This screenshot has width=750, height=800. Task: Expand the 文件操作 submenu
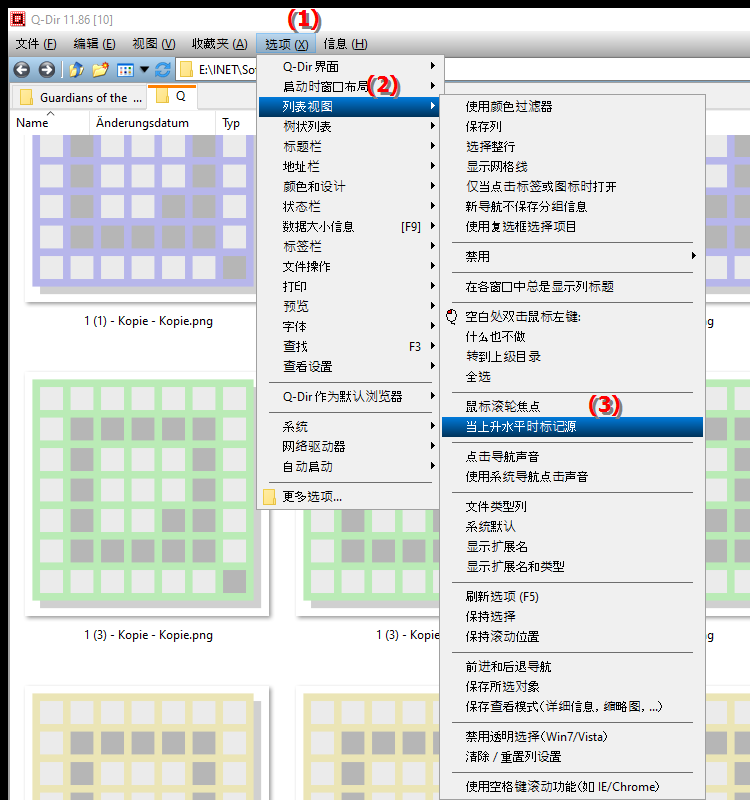[349, 266]
